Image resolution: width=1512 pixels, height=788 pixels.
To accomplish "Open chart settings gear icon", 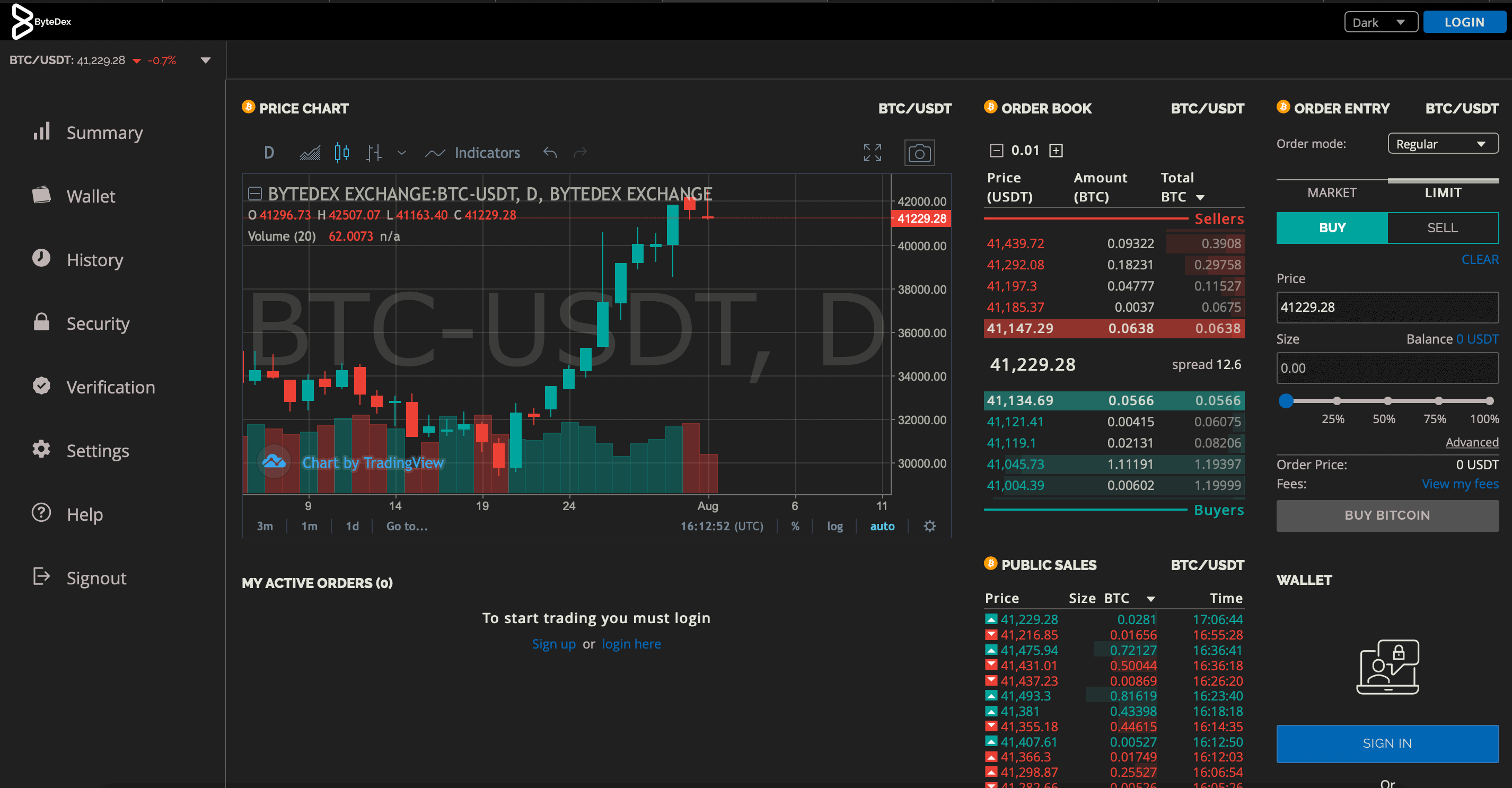I will [x=929, y=526].
